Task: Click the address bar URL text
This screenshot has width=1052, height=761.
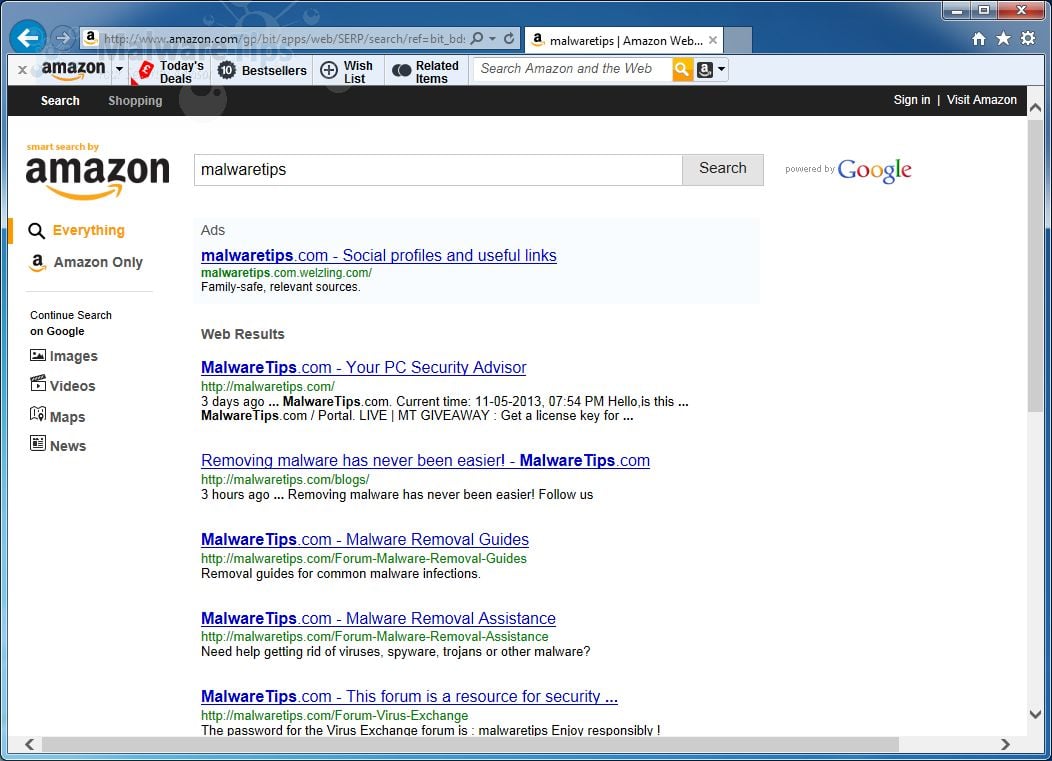Action: [x=284, y=39]
